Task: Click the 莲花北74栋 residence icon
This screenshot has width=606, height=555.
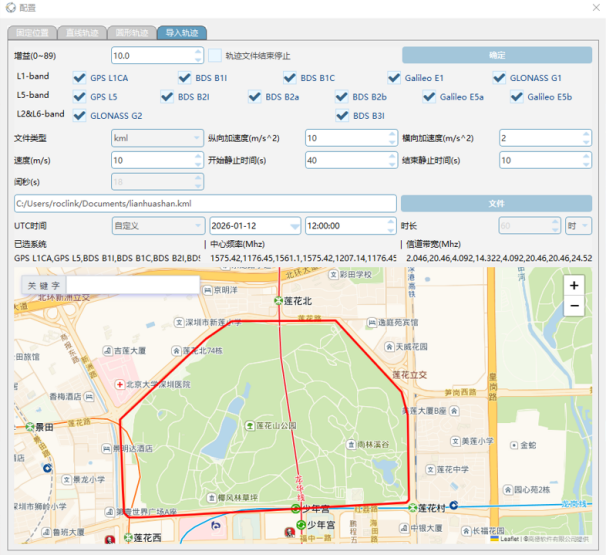Action: click(176, 351)
